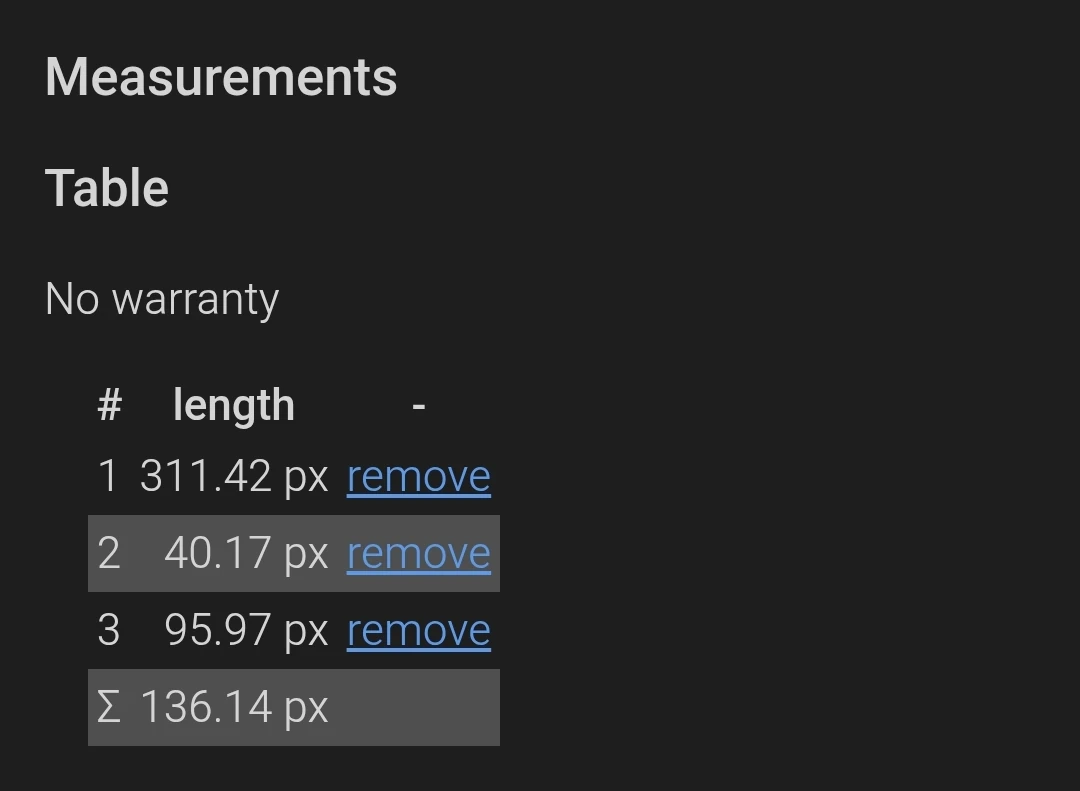Select the No warranty text
Screen dimensions: 1080x791
click(162, 299)
